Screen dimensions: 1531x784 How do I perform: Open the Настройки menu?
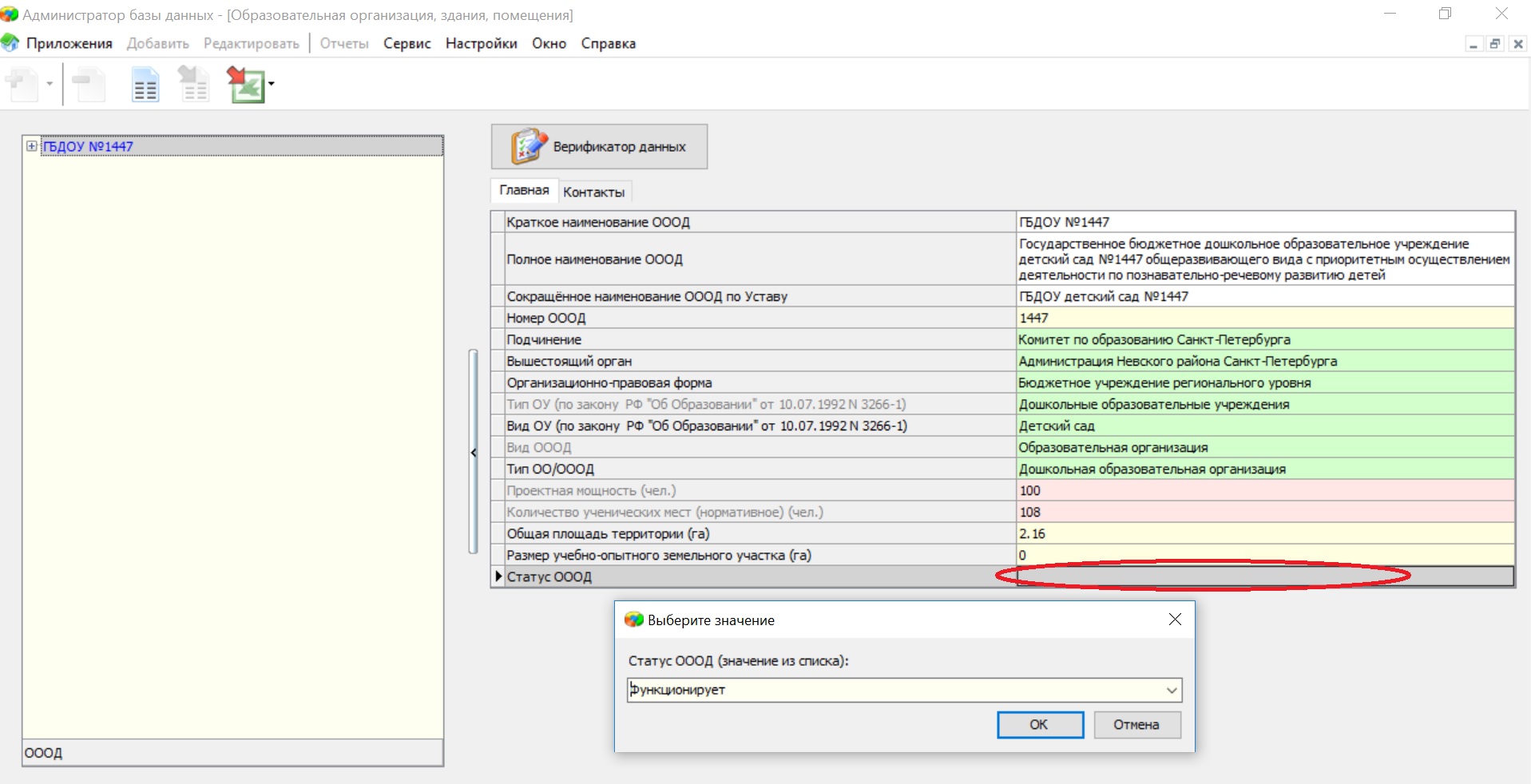click(481, 43)
